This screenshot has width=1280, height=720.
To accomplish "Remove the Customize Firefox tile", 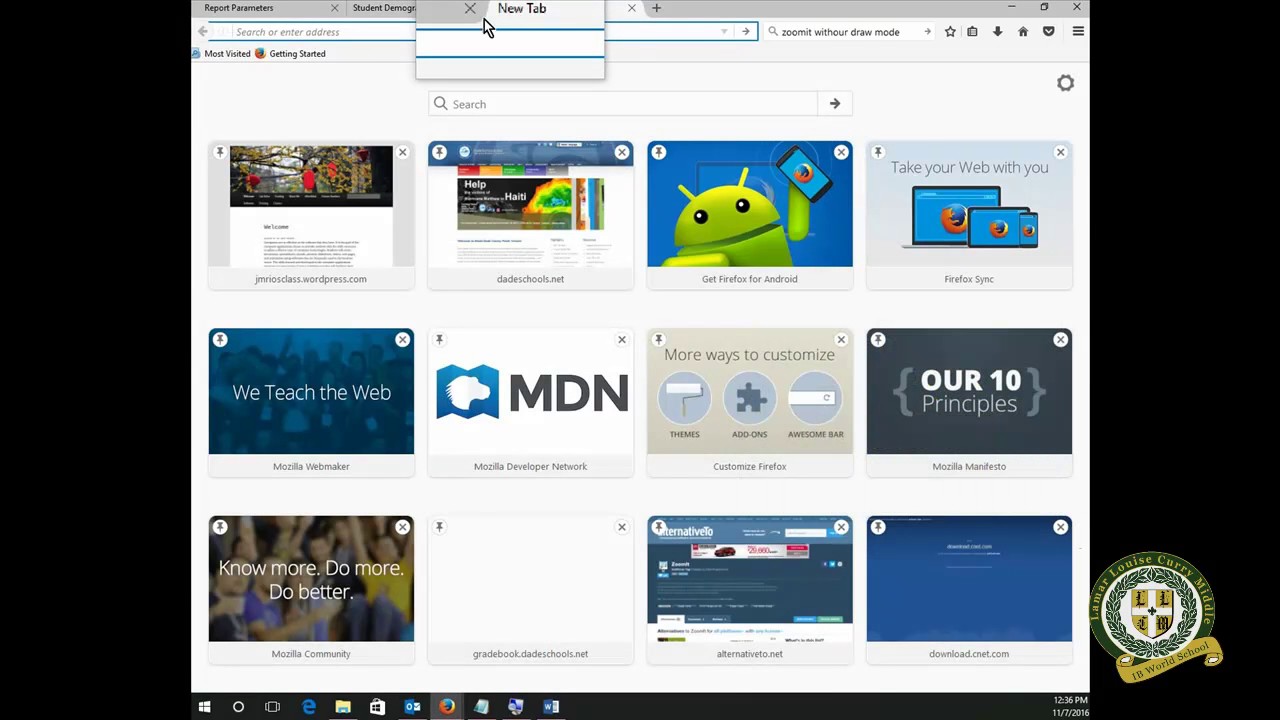I will [x=841, y=340].
